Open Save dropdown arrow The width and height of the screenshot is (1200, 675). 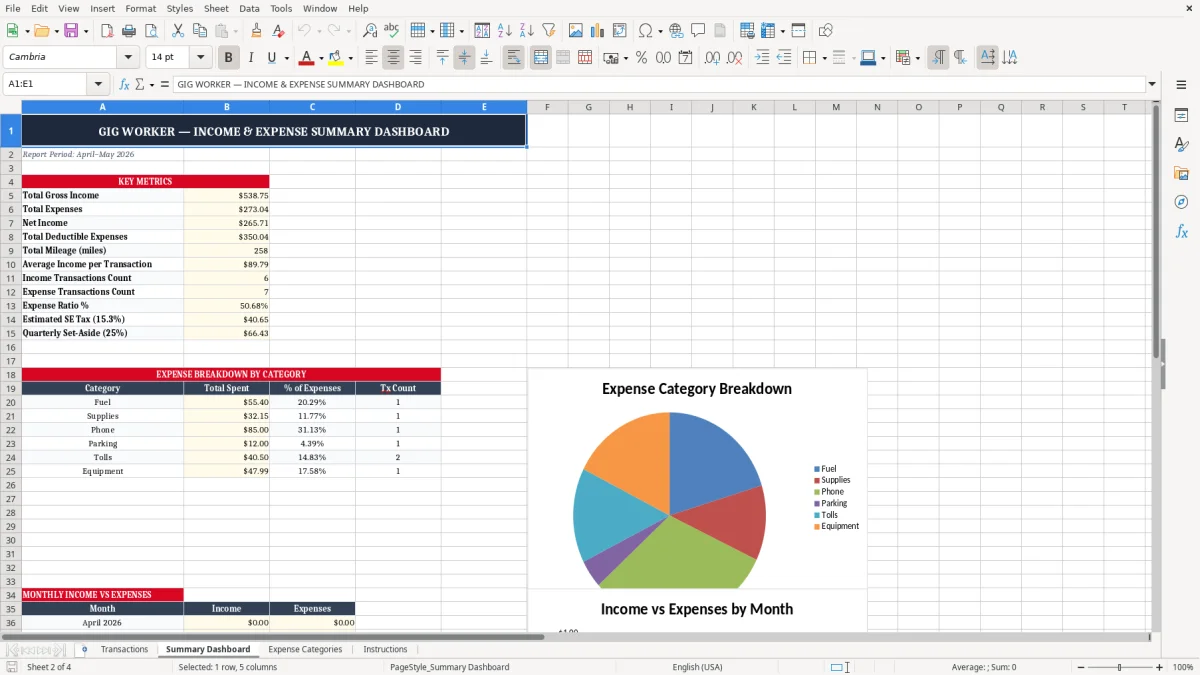tap(85, 31)
